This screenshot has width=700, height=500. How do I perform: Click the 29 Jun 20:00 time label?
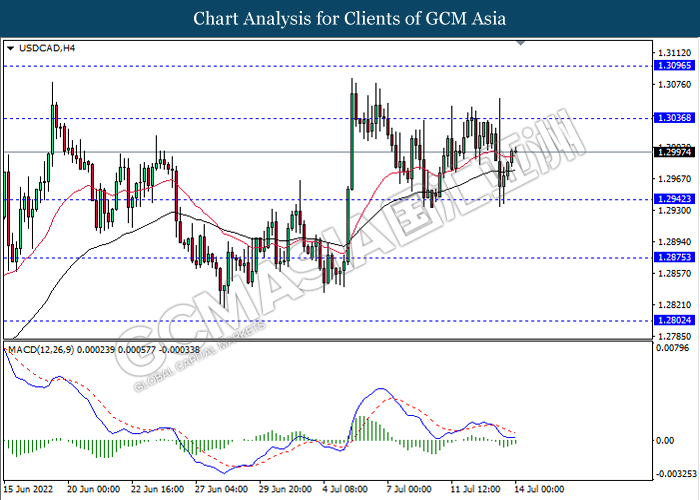coord(285,489)
